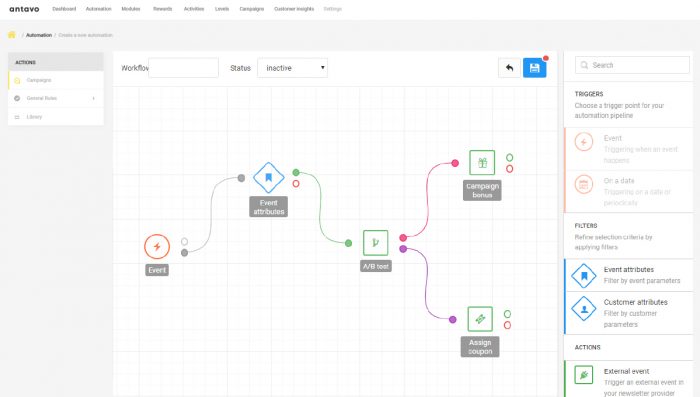This screenshot has height=397, width=700.
Task: Open the Campaigns top menu
Action: point(251,9)
